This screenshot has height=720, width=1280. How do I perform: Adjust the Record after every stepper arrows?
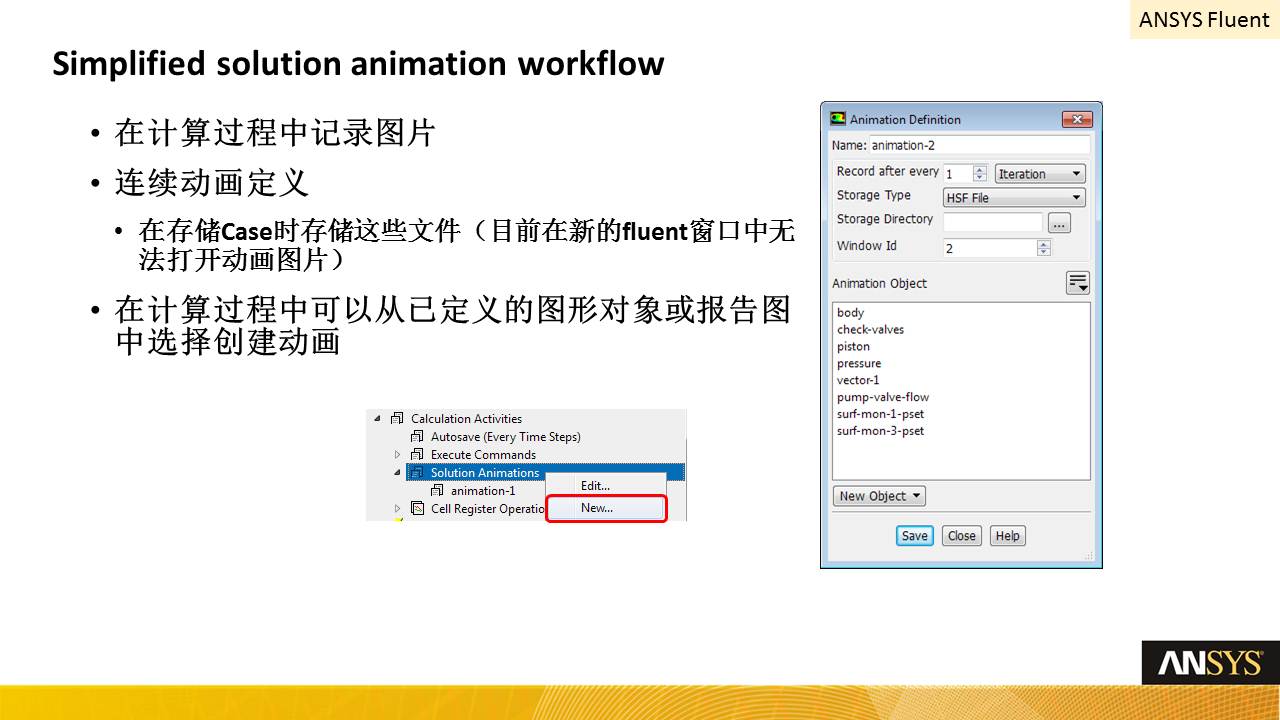[980, 174]
